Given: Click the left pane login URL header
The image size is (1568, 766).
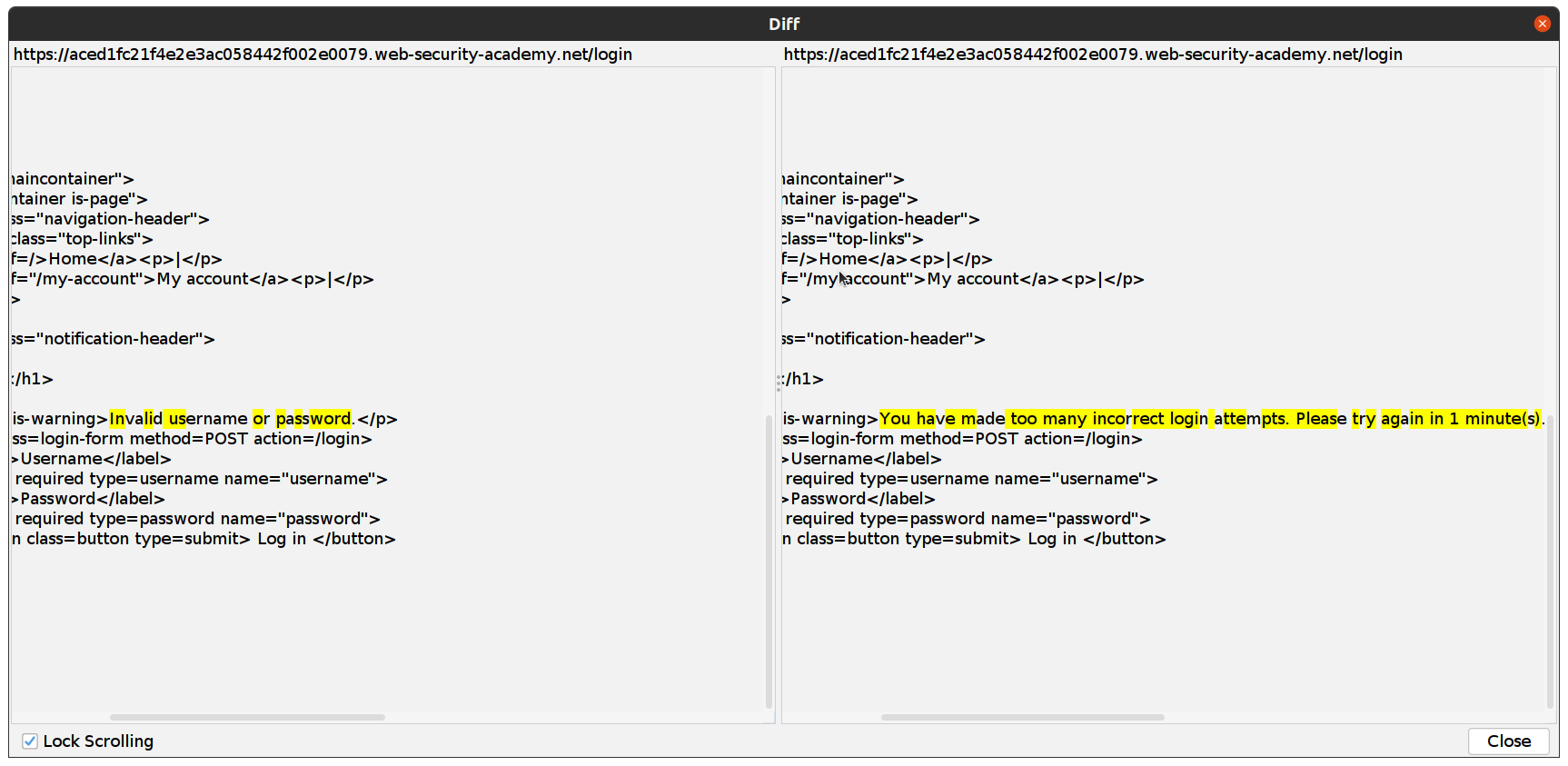Looking at the screenshot, I should point(323,55).
